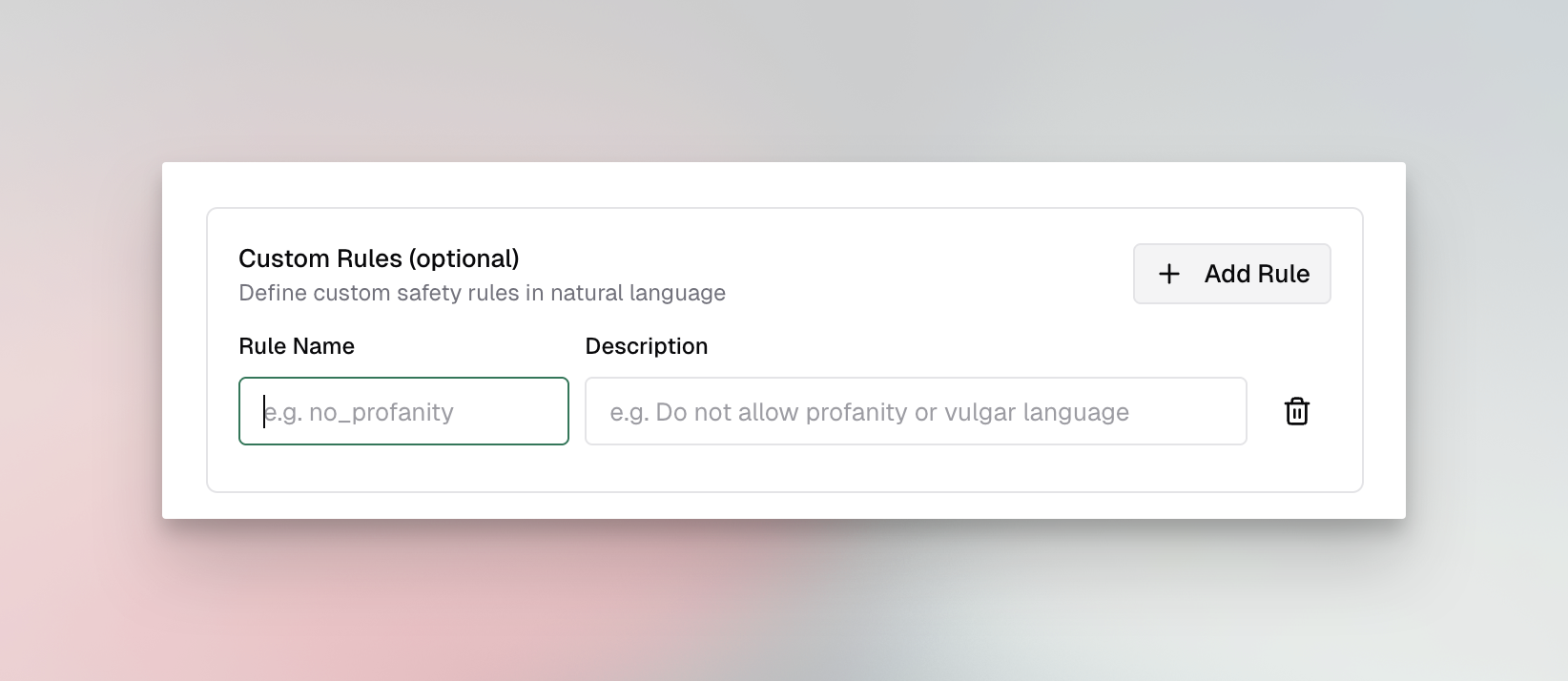The image size is (1568, 681).
Task: Click the word "(optional)" in the heading
Action: click(x=464, y=258)
